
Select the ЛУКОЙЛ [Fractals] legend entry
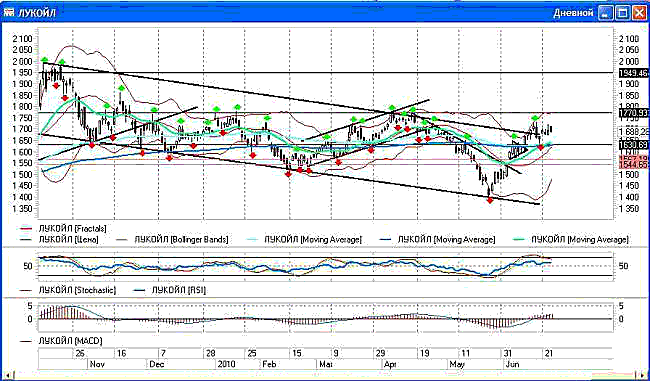click(64, 228)
